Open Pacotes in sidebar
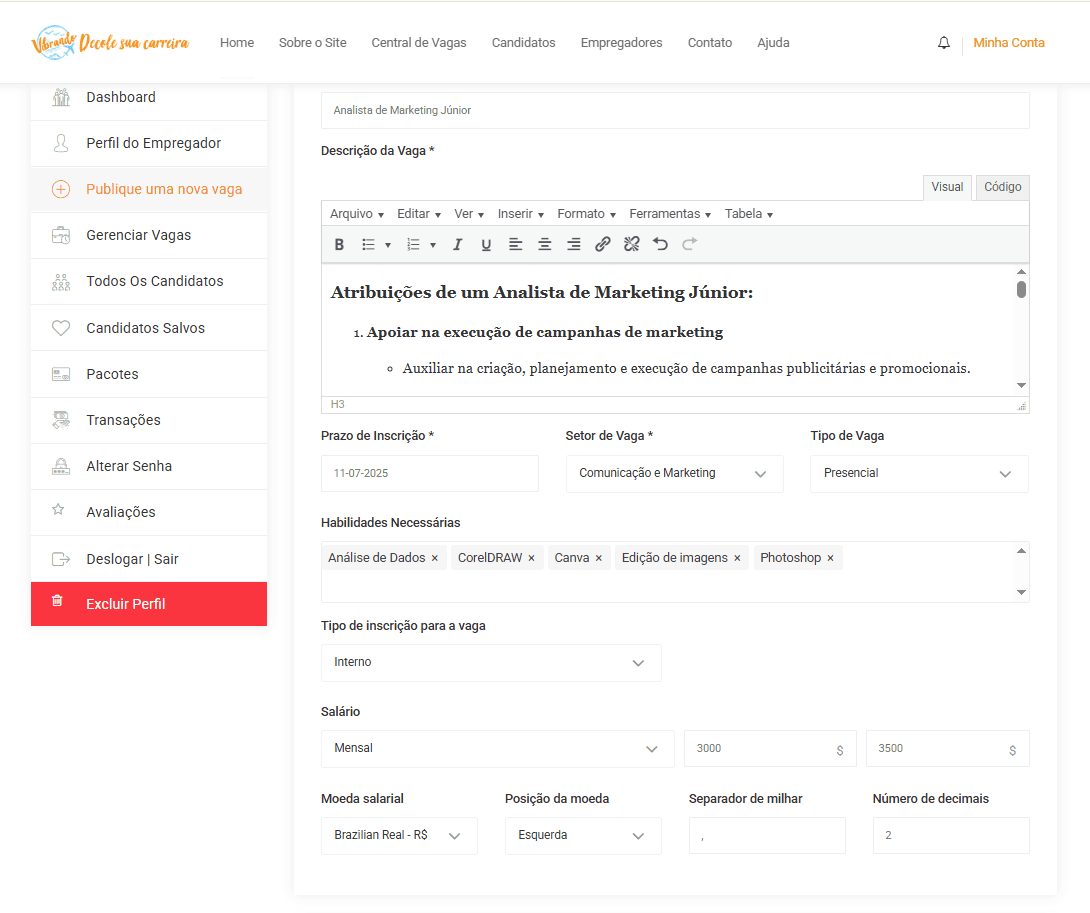Screen dimensions: 1090x913 [149, 374]
